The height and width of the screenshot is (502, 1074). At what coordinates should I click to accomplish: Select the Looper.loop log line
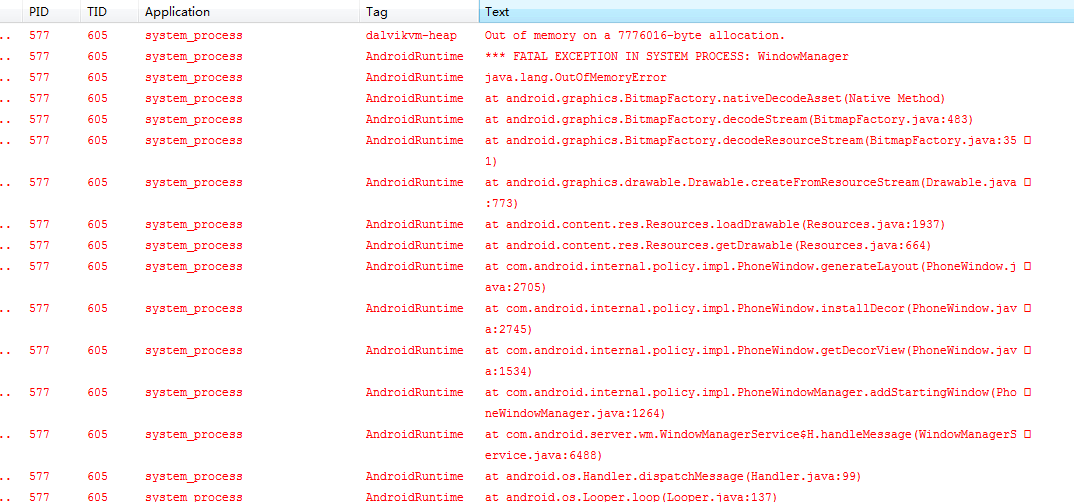631,497
